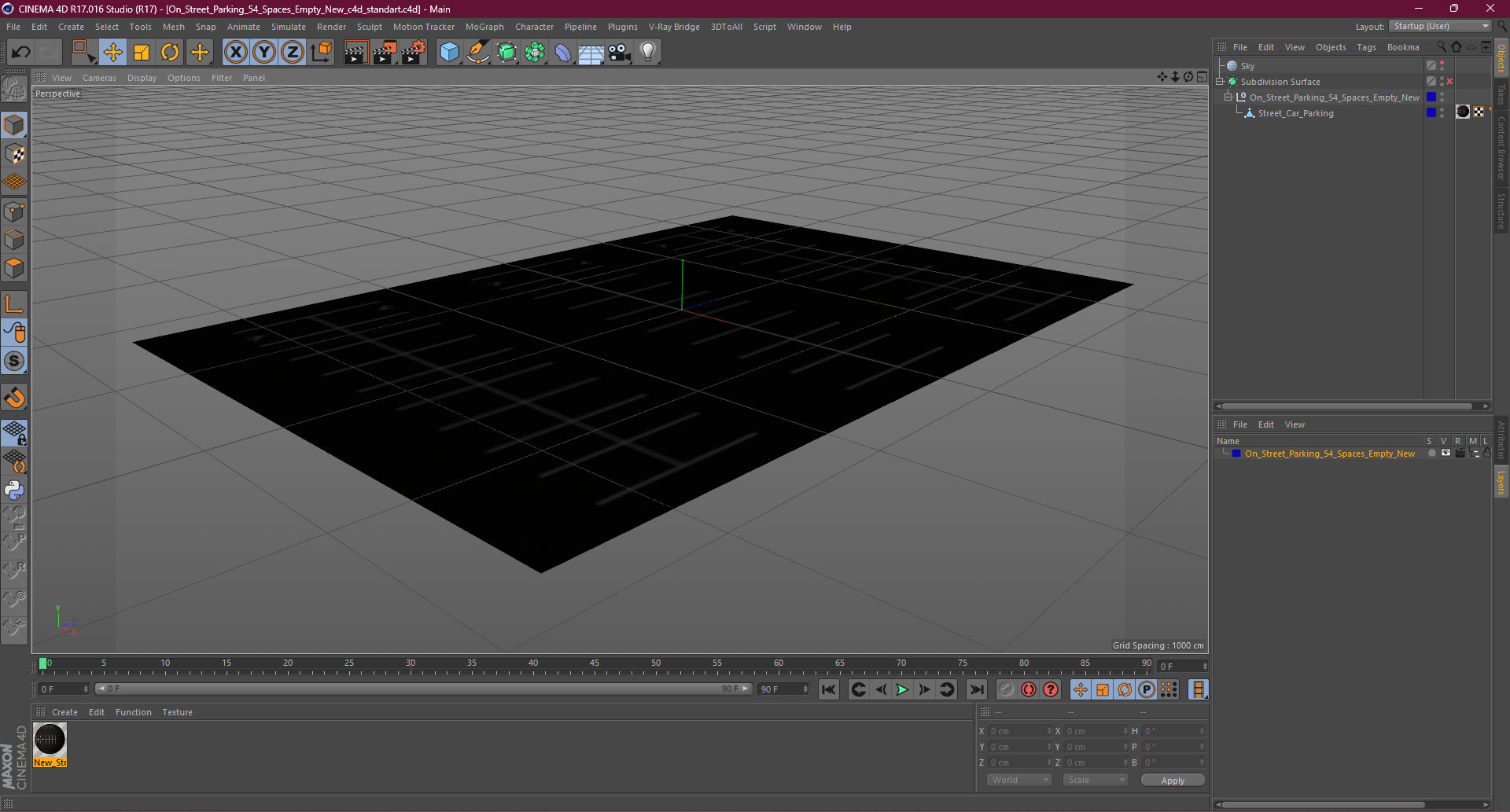Toggle layer solo dot
Image resolution: width=1510 pixels, height=812 pixels.
coord(1431,453)
